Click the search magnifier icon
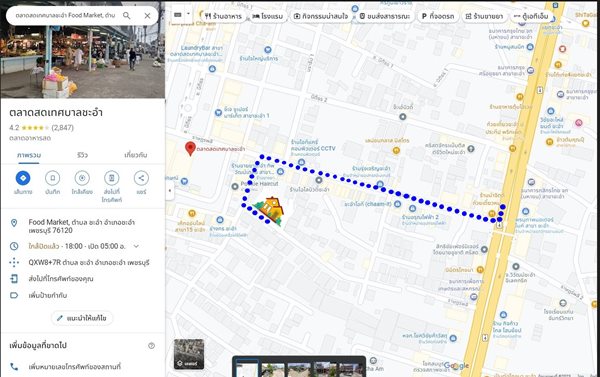Image resolution: width=600 pixels, height=377 pixels. point(127,16)
